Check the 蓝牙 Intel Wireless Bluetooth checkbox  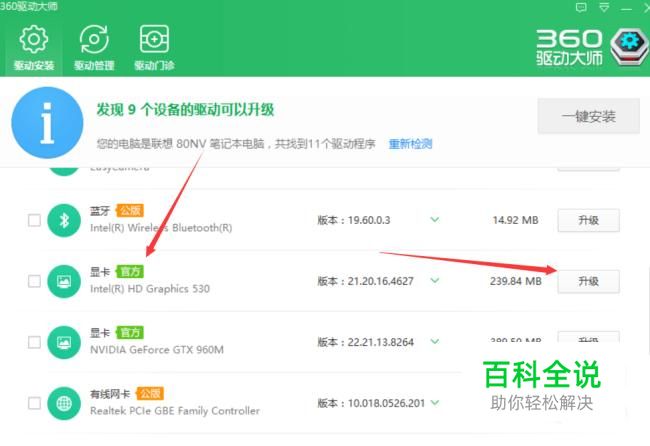pyautogui.click(x=34, y=220)
